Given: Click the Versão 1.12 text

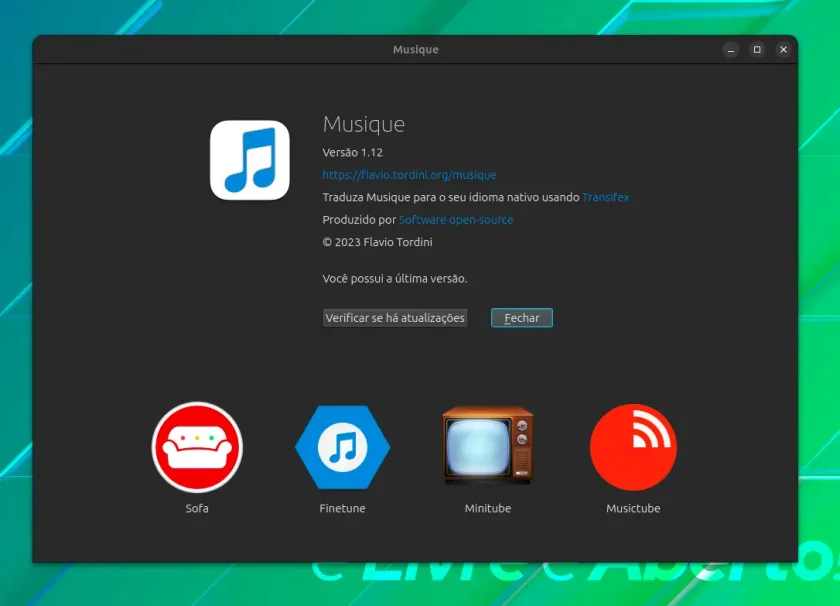Looking at the screenshot, I should (352, 152).
